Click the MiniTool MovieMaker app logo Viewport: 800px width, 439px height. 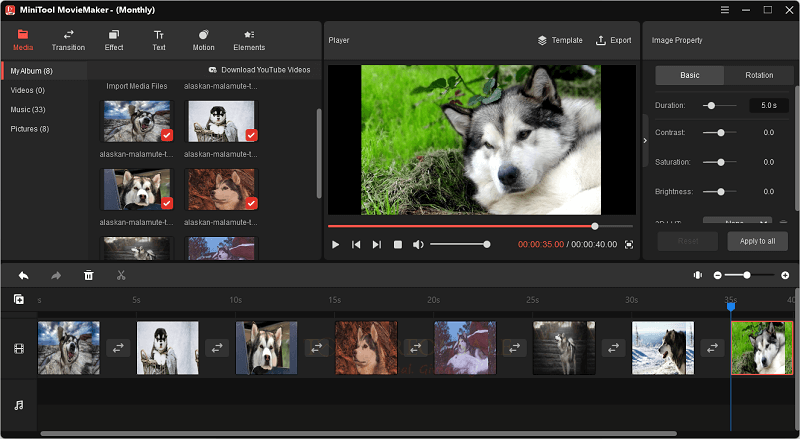[10, 10]
